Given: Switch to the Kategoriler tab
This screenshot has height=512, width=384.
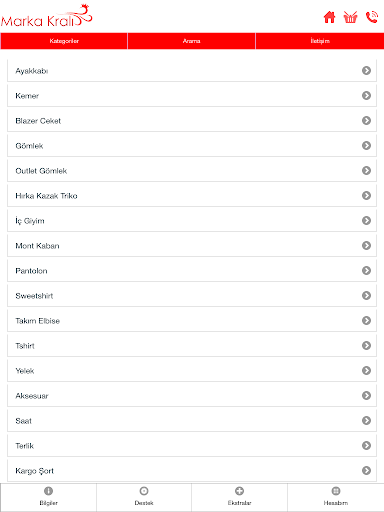Looking at the screenshot, I should [64, 41].
